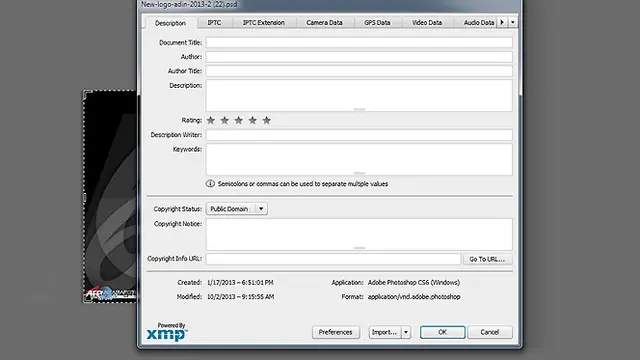This screenshot has height=360, width=640.
Task: Click the Copyright Notice text area
Action: coord(359,234)
